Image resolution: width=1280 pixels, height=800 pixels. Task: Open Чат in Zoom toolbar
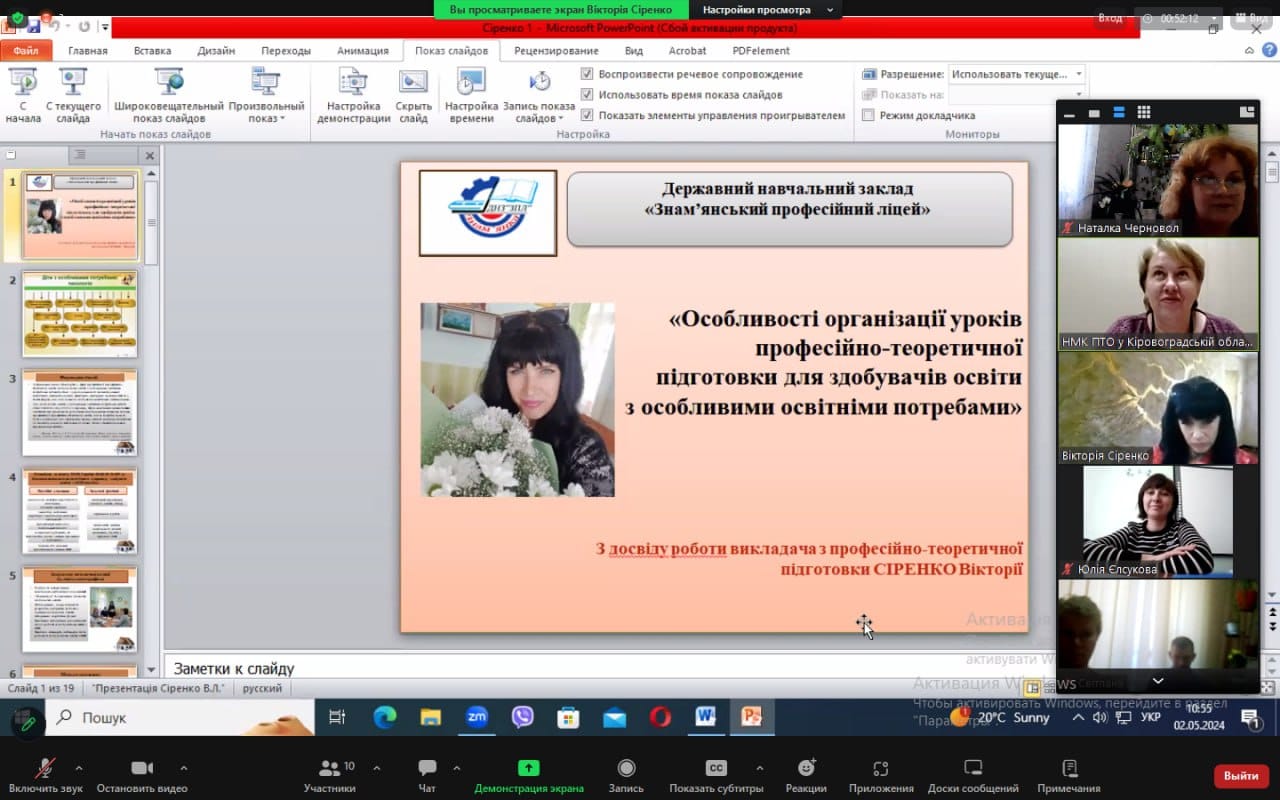(427, 775)
